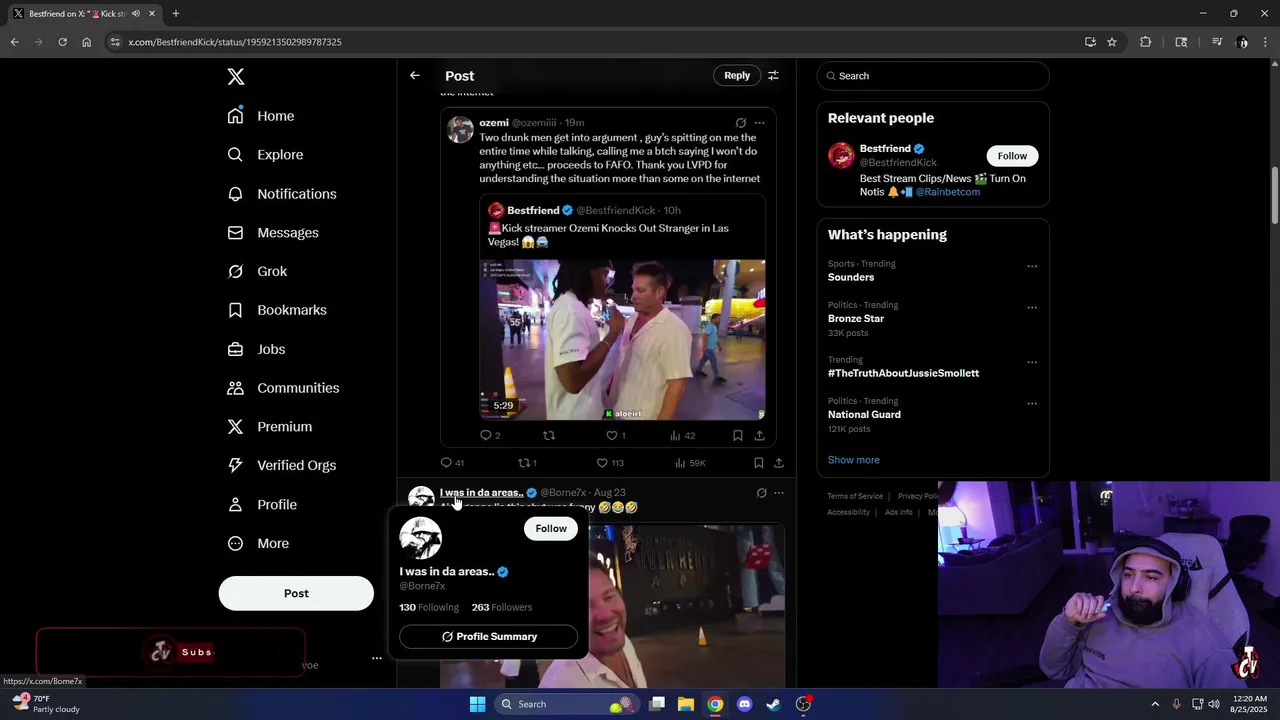The image size is (1280, 720).
Task: Open Terms of Service footer link
Action: click(x=855, y=496)
